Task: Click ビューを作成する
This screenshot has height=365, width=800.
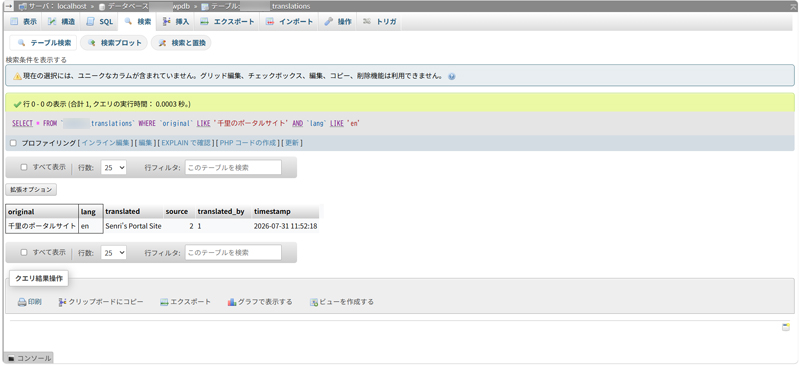Action: pyautogui.click(x=342, y=302)
